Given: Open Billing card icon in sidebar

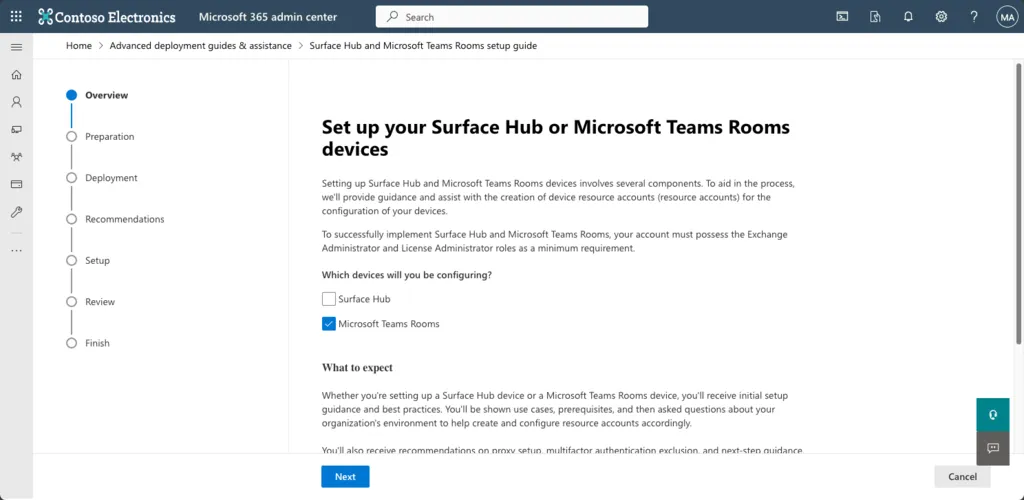Looking at the screenshot, I should pos(16,184).
